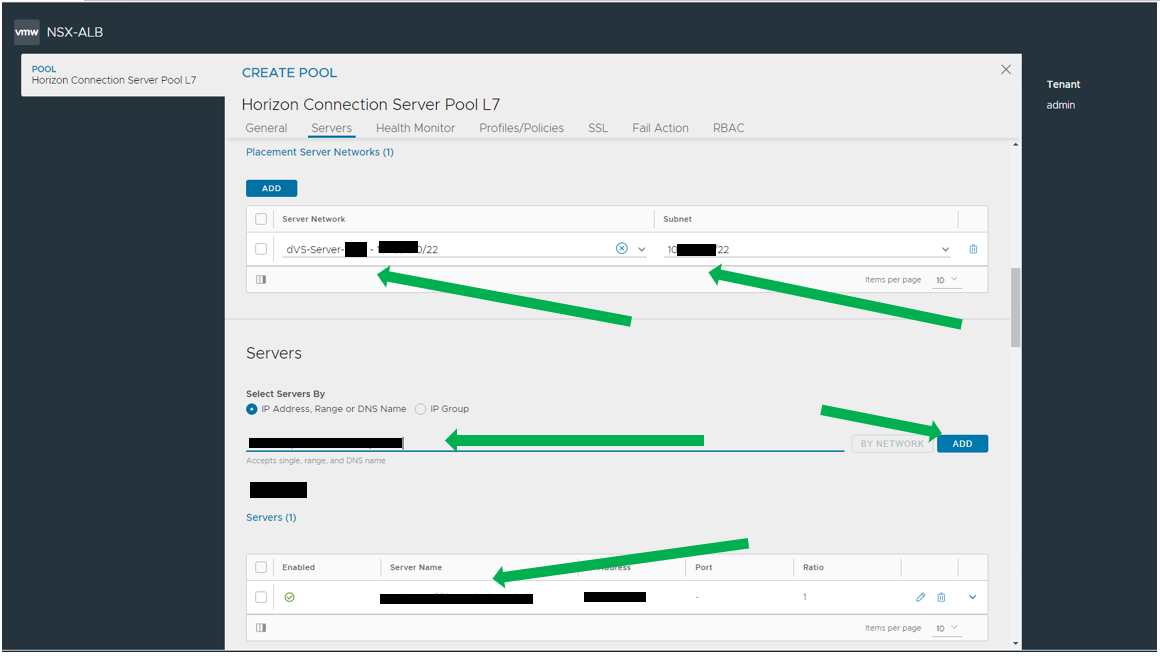1160x656 pixels.
Task: Edit the server entry with pencil icon
Action: click(x=920, y=597)
